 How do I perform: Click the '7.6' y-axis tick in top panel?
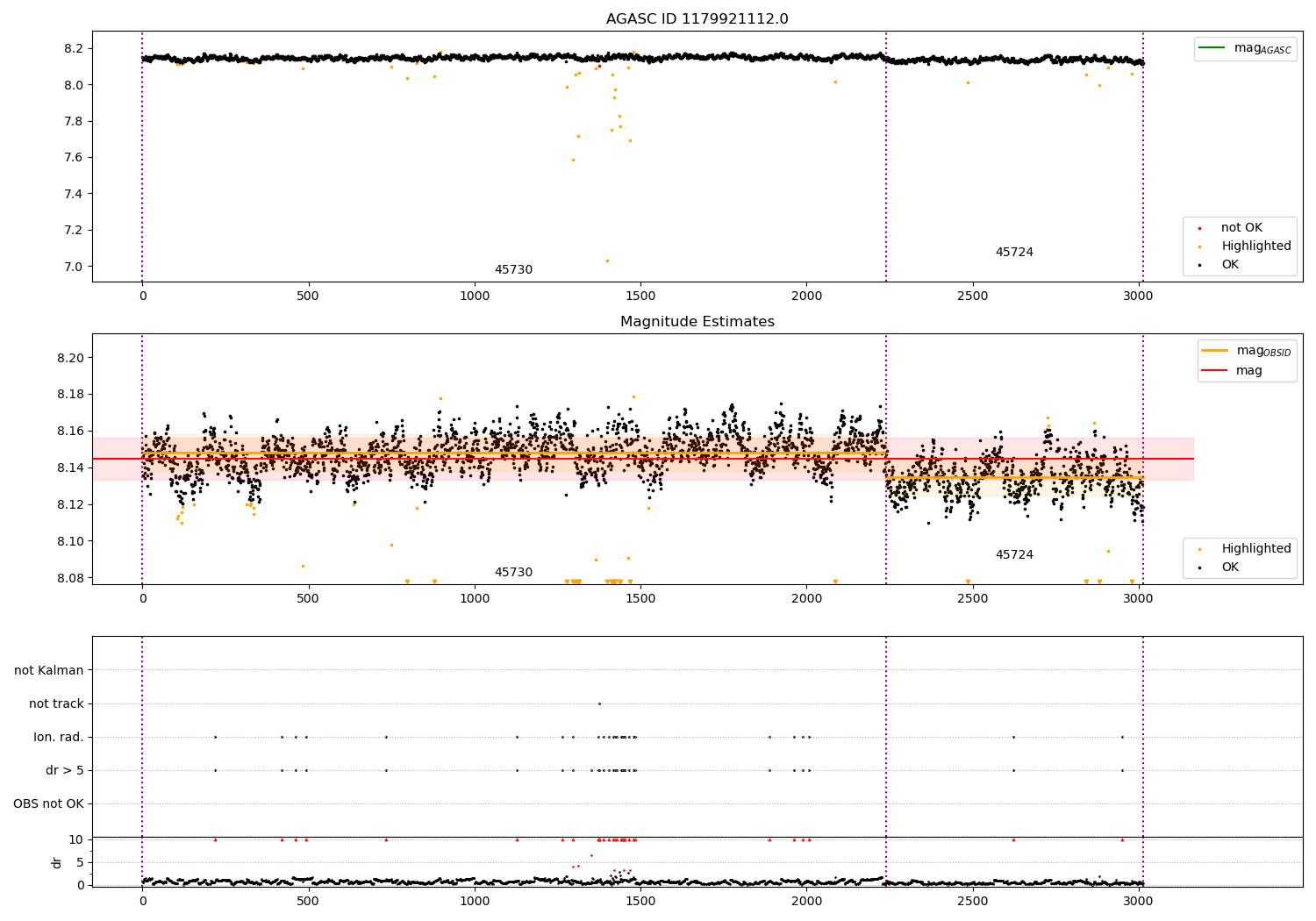[74, 158]
